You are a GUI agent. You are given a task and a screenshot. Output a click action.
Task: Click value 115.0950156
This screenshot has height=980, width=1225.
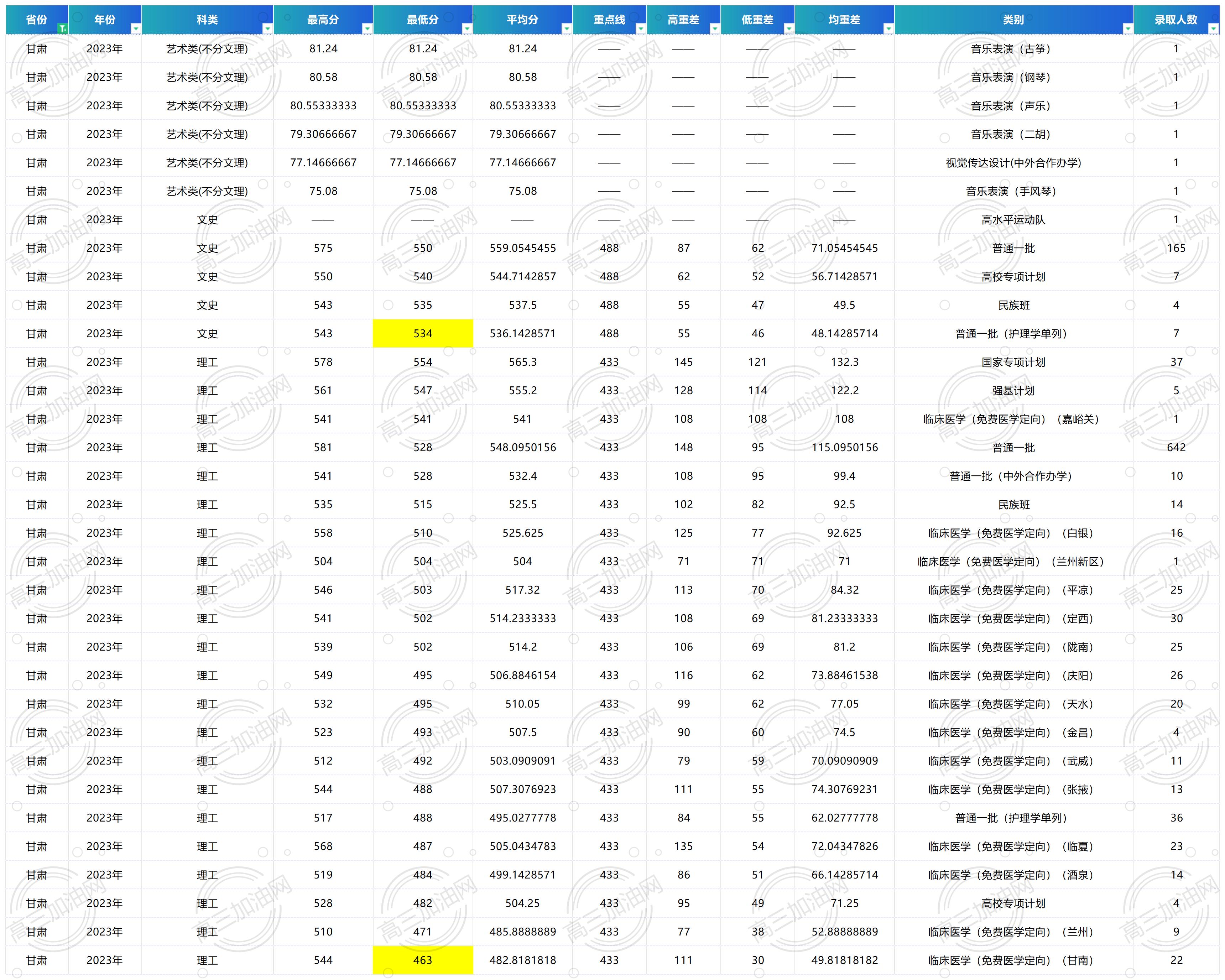844,448
